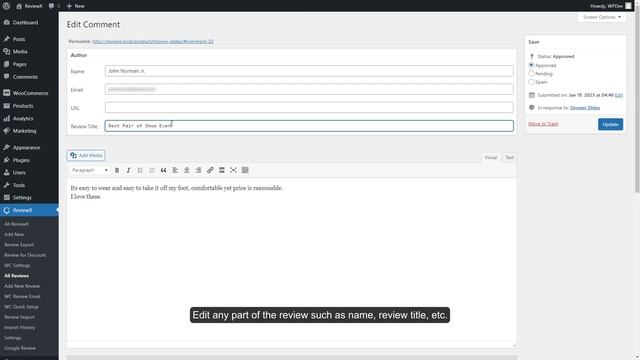Viewport: 640px width, 360px height.
Task: Focus the author Email field
Action: click(x=309, y=89)
